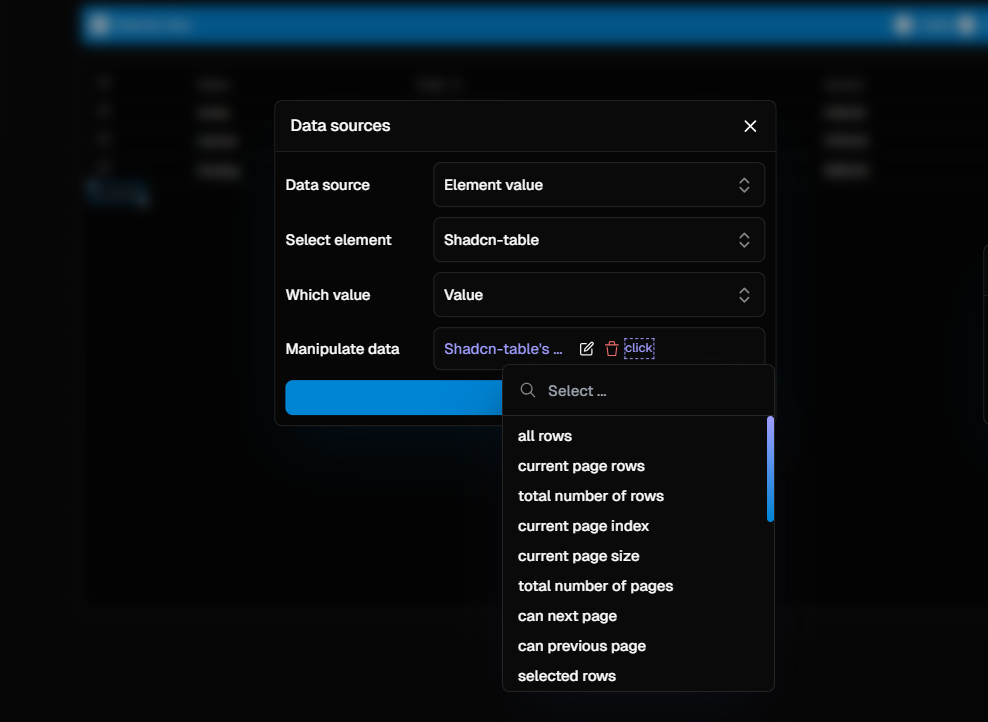The width and height of the screenshot is (988, 722).
Task: Close the Data sources dialog with the X
Action: coord(750,126)
